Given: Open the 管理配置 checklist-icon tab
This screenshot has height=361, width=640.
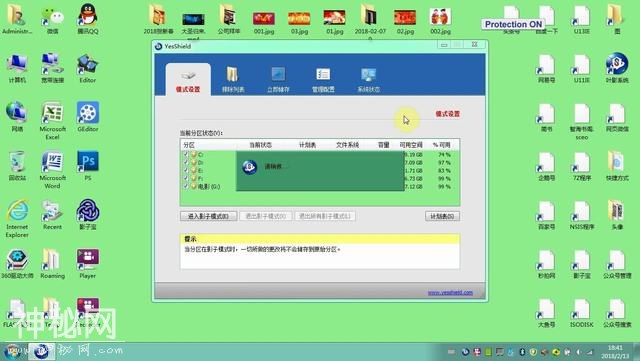Looking at the screenshot, I should [x=323, y=80].
